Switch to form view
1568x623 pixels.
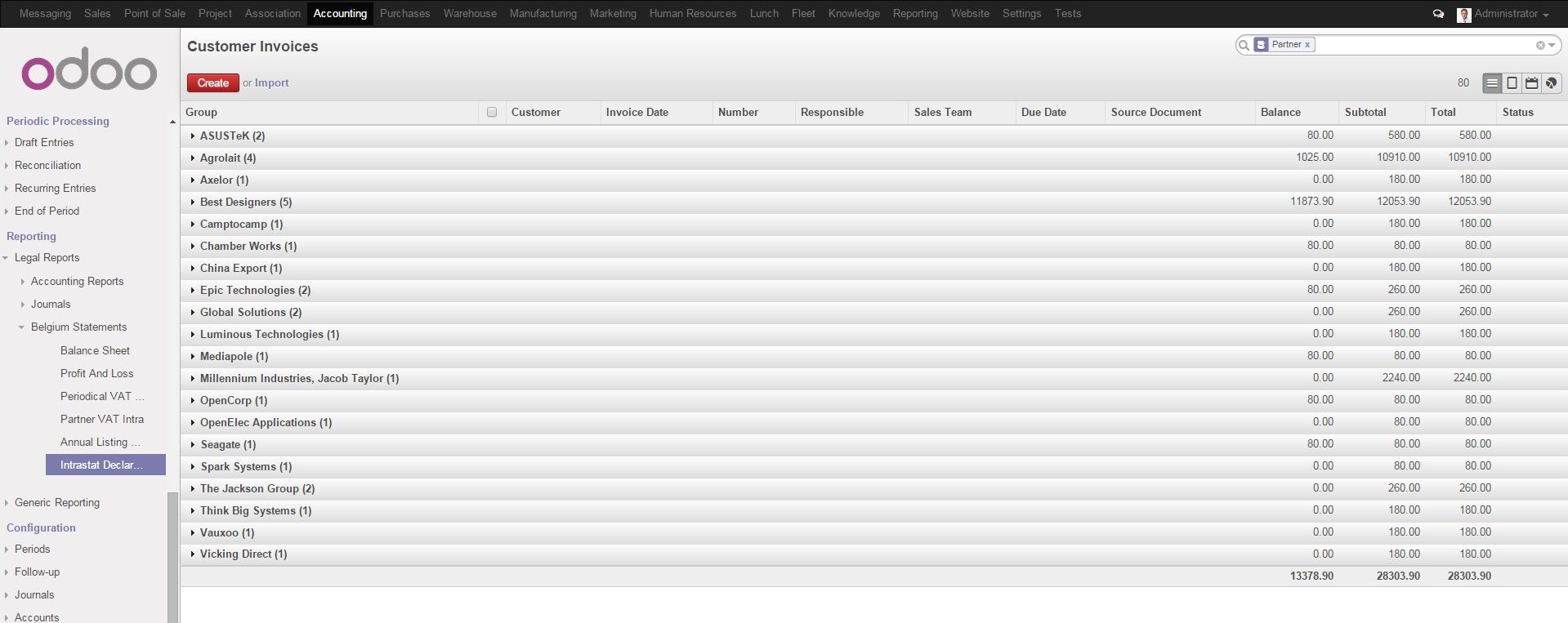tap(1512, 83)
